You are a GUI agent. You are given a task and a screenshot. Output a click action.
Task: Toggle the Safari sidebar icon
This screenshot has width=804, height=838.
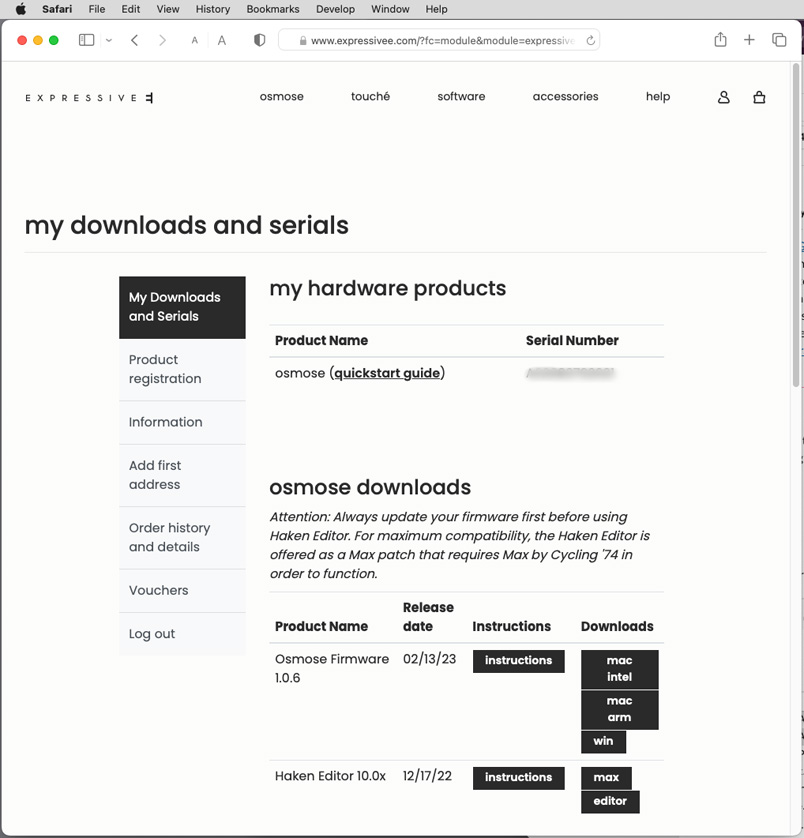(86, 40)
